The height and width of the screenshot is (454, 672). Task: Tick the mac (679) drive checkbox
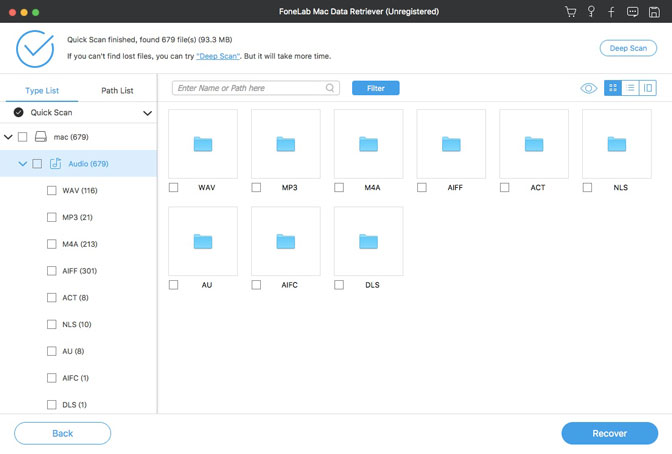pos(23,137)
